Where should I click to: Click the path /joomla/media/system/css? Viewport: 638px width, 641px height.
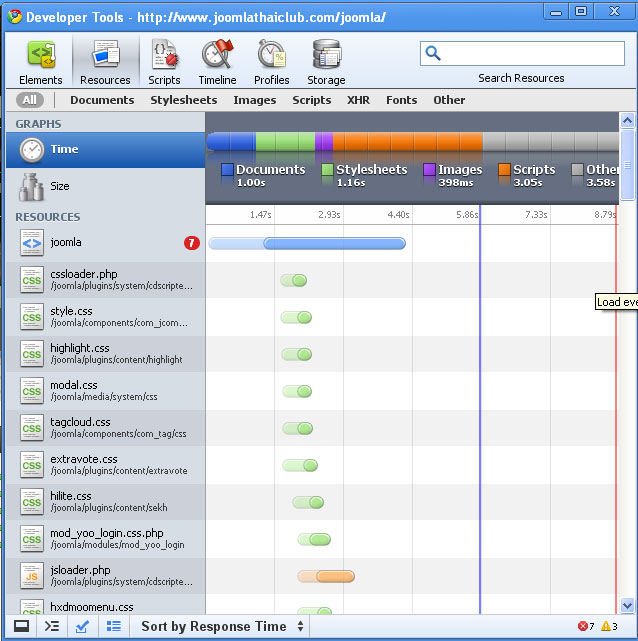[104, 397]
